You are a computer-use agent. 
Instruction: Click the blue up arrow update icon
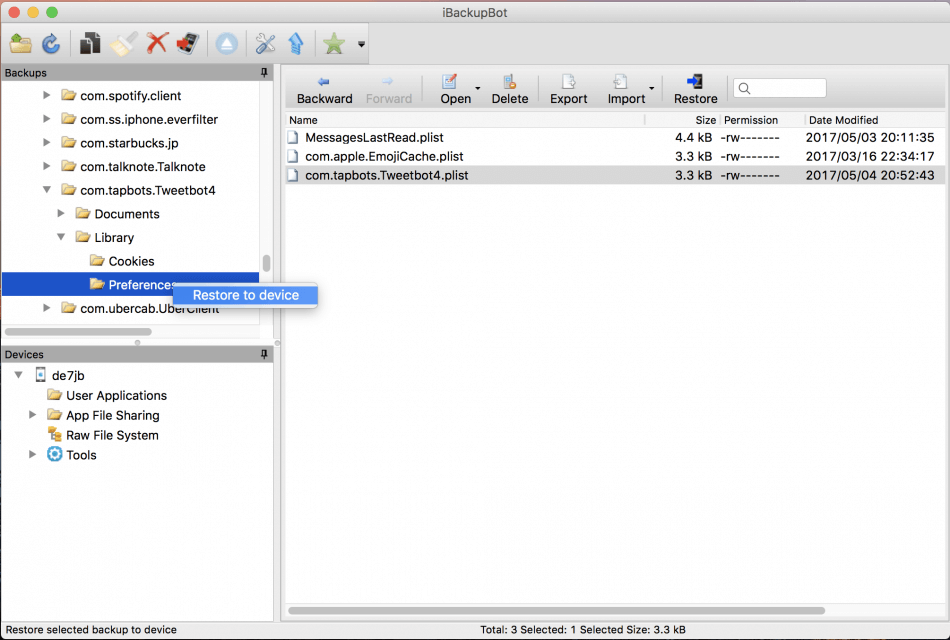(x=296, y=44)
